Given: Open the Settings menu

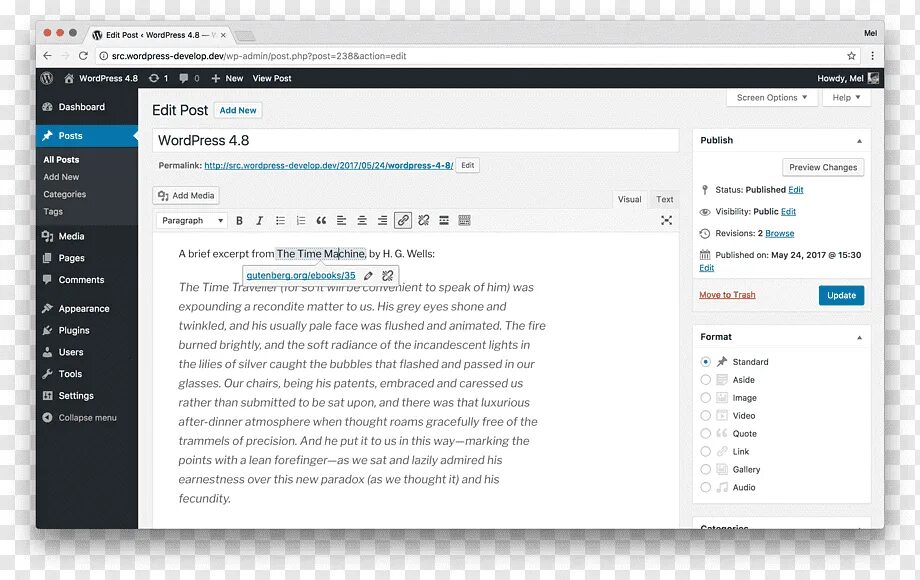Looking at the screenshot, I should pos(87,396).
